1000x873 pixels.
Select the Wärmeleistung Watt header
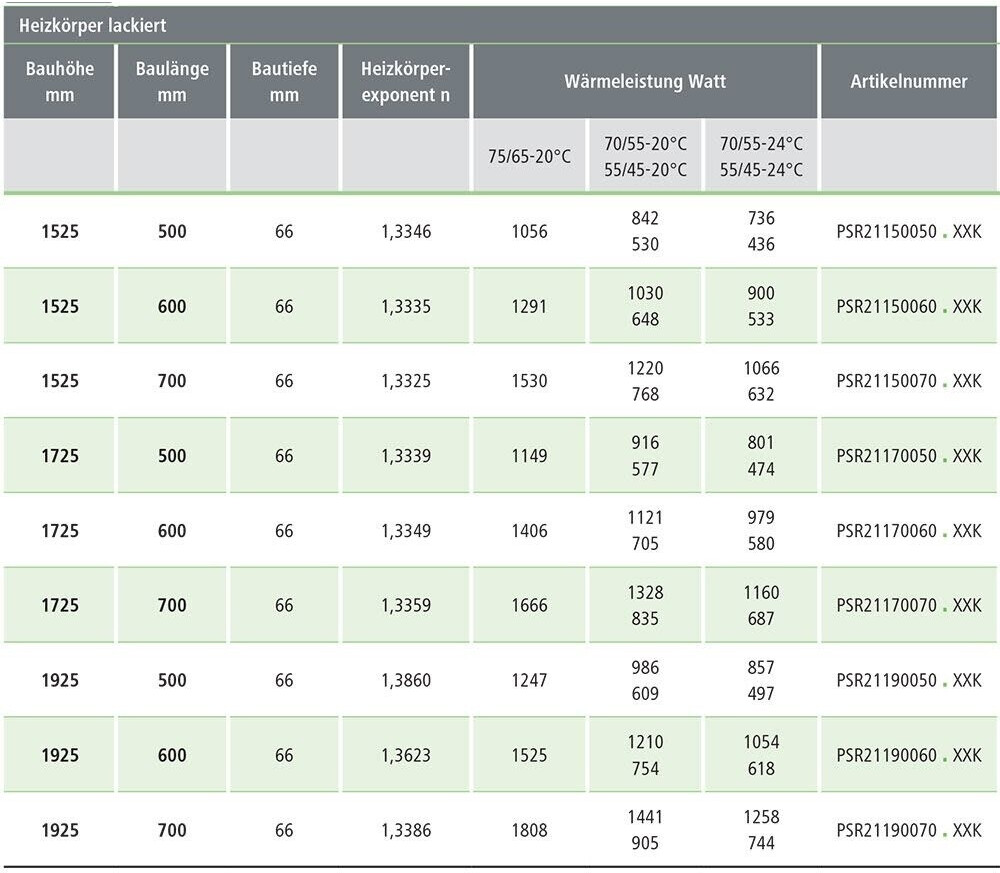(x=645, y=82)
